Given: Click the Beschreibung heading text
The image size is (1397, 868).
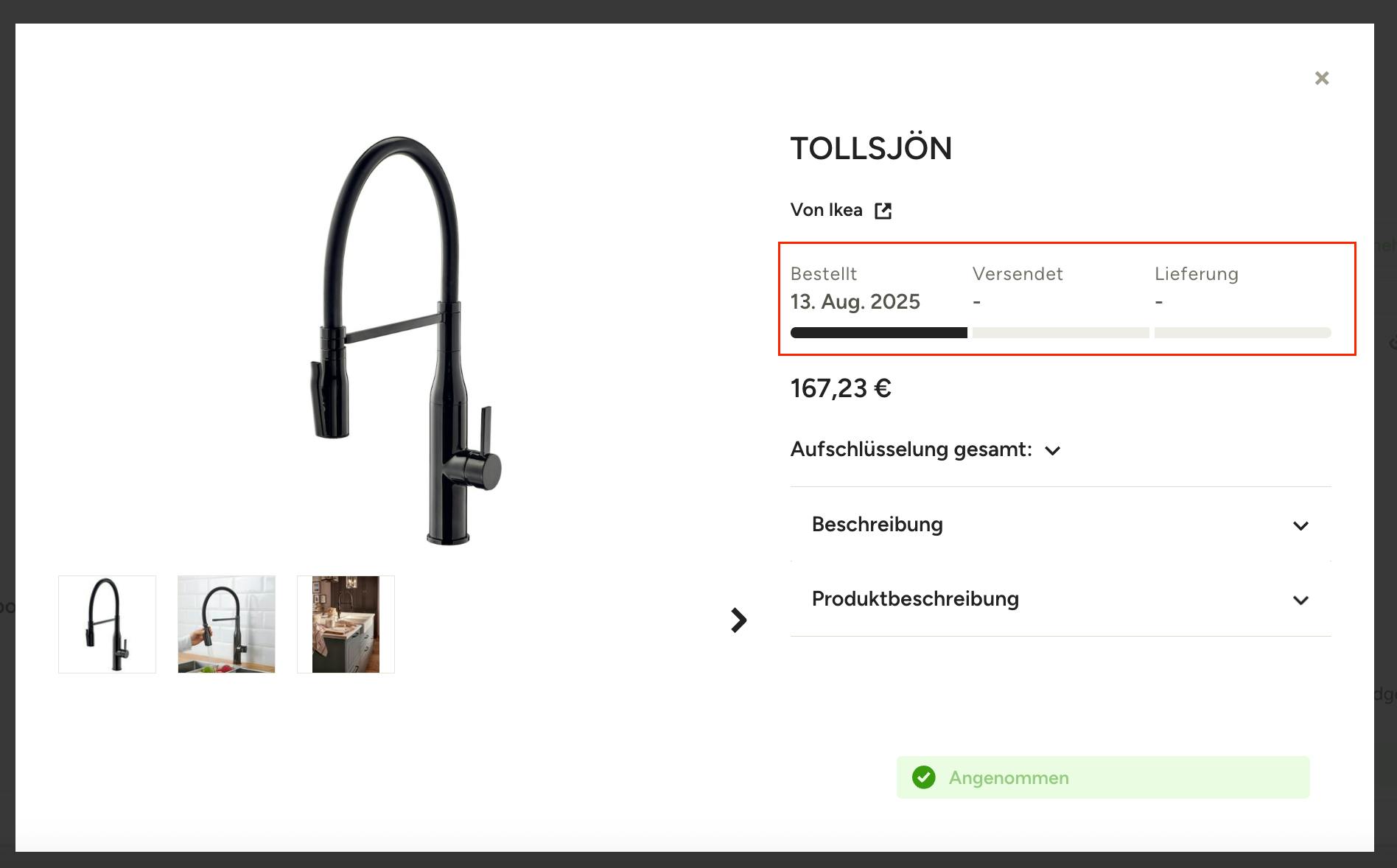Looking at the screenshot, I should pyautogui.click(x=877, y=525).
